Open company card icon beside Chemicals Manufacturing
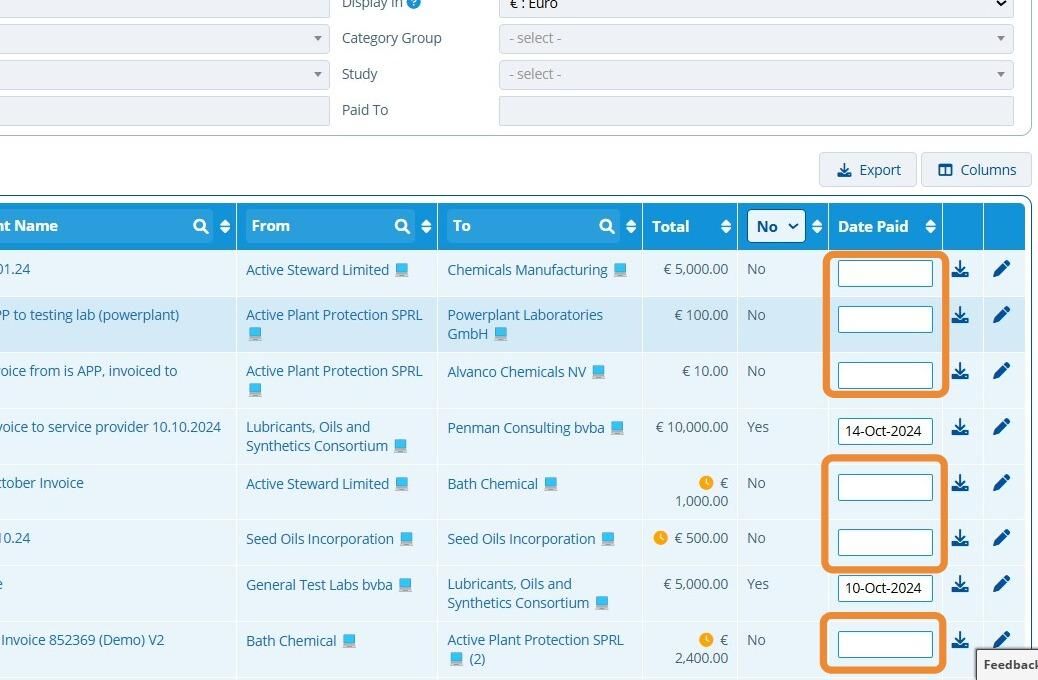The image size is (1038, 680). pos(620,270)
